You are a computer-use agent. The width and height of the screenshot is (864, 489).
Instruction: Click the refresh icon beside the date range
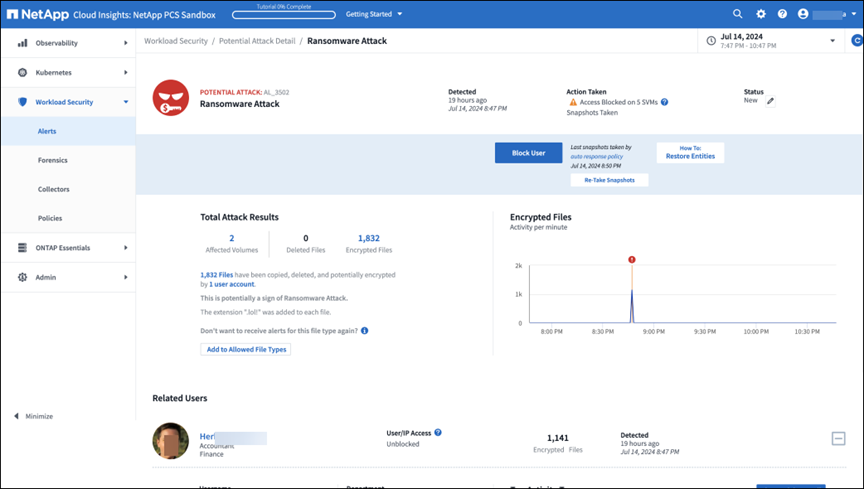pyautogui.click(x=856, y=41)
